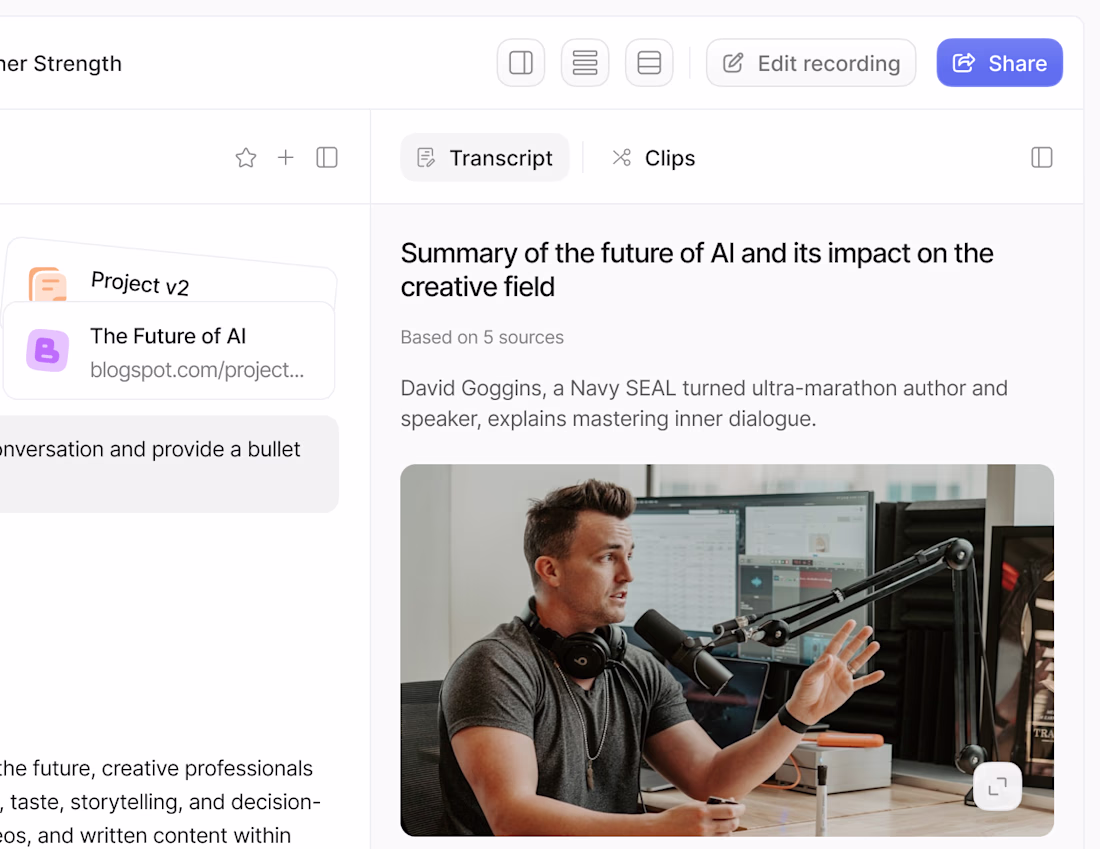The height and width of the screenshot is (849, 1100).
Task: Click the blogspot.com/project... link text
Action: (197, 370)
